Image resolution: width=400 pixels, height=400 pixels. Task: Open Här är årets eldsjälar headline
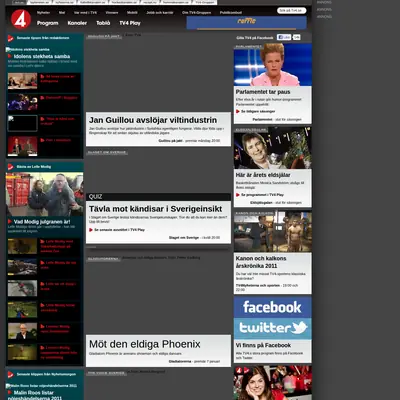(263, 175)
